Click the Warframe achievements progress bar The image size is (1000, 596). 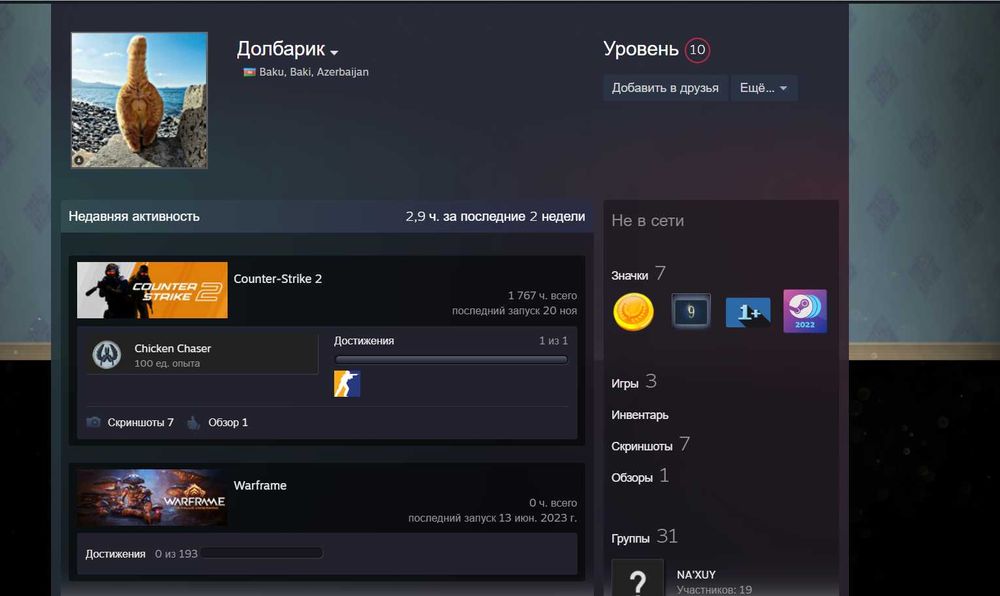coord(263,553)
